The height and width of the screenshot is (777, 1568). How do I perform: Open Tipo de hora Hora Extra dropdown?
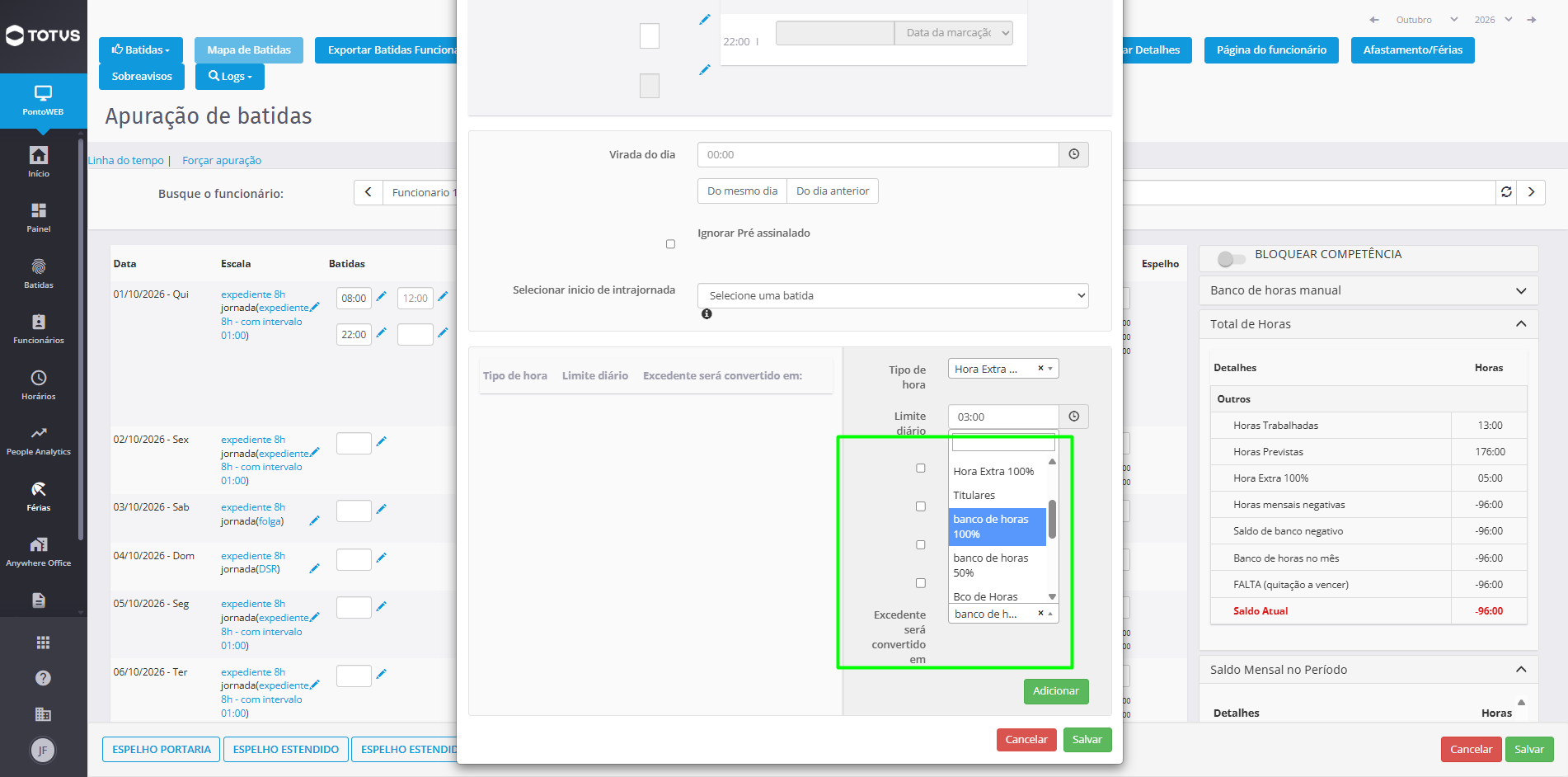1003,369
